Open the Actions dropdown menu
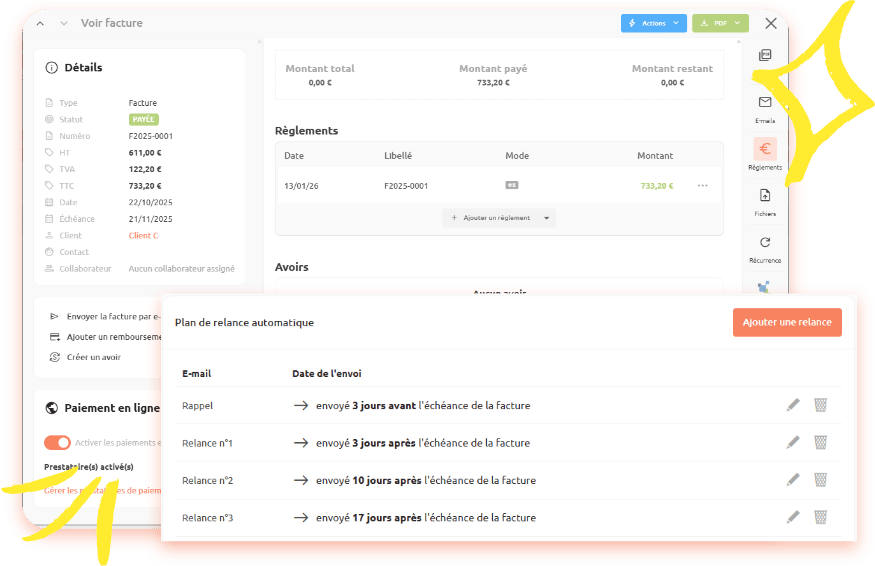The width and height of the screenshot is (875, 566). pos(653,23)
